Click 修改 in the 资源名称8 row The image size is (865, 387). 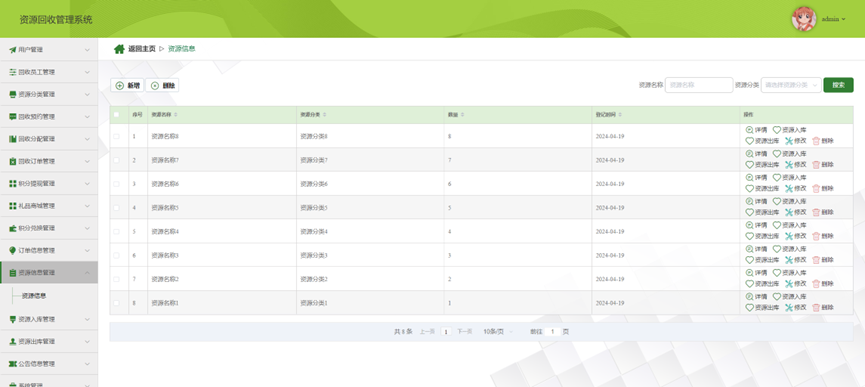tap(795, 141)
